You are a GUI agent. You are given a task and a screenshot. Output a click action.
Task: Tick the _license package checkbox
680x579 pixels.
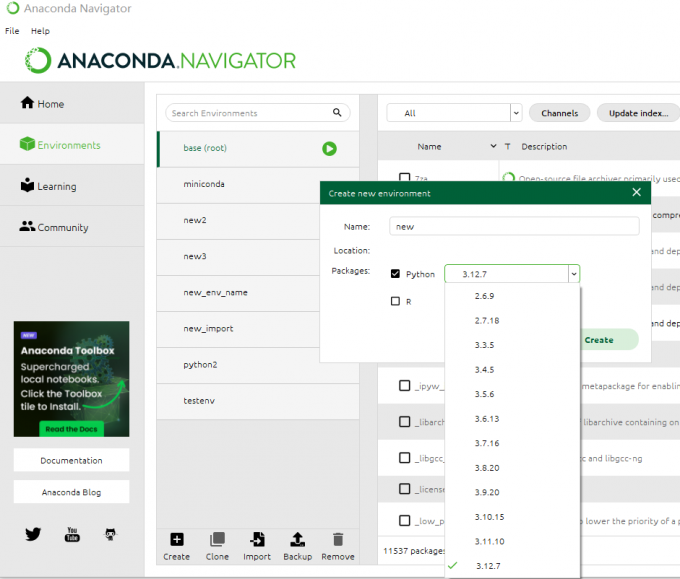[404, 489]
